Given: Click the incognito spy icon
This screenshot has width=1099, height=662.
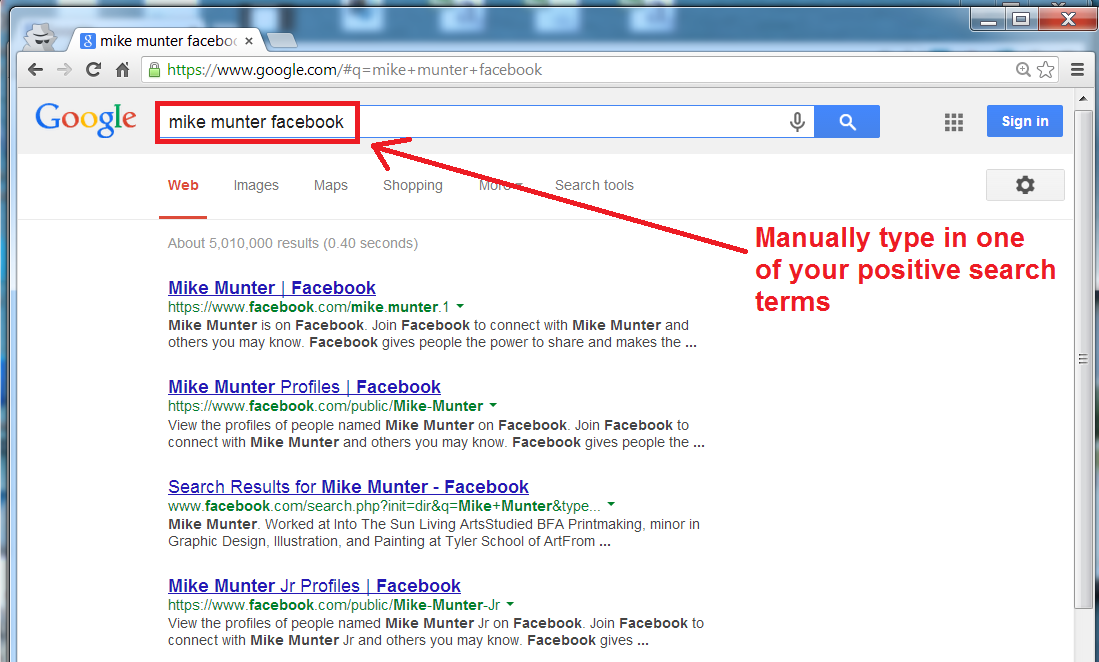Looking at the screenshot, I should (41, 36).
